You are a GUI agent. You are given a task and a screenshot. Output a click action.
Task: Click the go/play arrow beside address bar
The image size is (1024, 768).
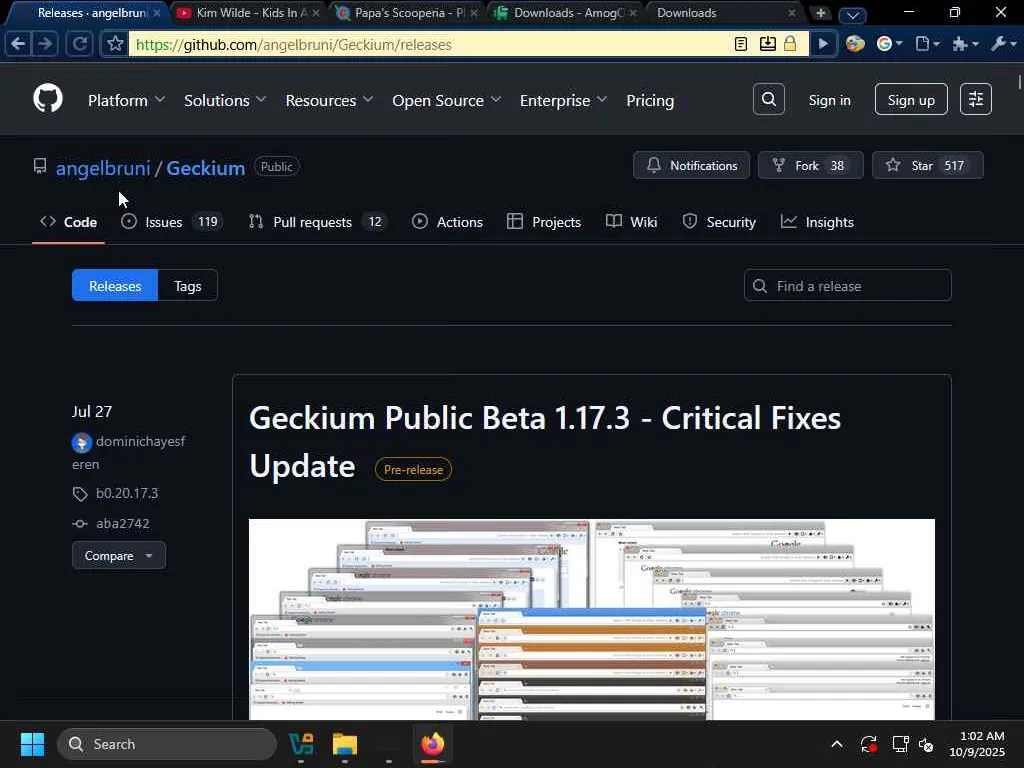pos(823,44)
